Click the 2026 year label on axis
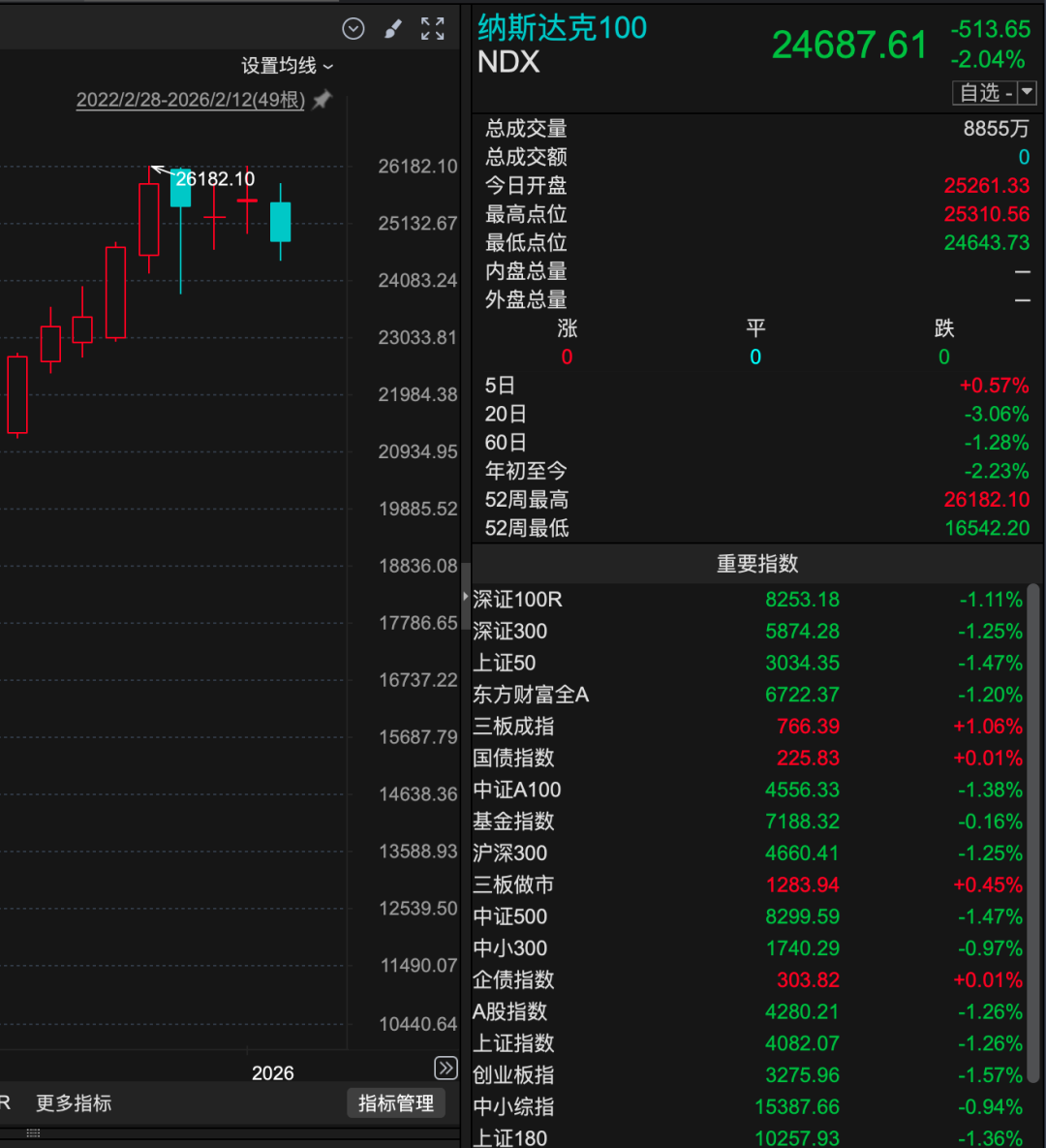The height and width of the screenshot is (1148, 1046). pyautogui.click(x=272, y=1073)
